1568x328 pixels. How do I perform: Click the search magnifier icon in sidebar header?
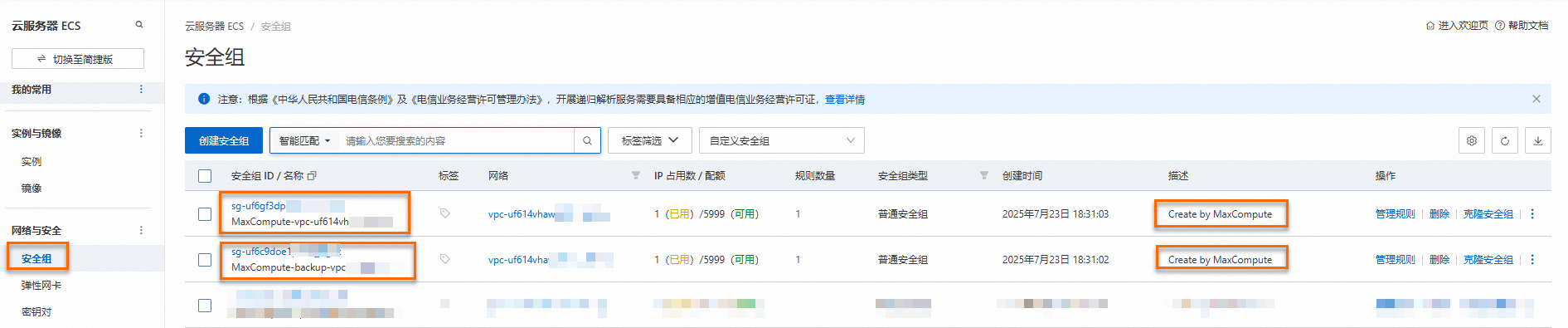(x=139, y=25)
